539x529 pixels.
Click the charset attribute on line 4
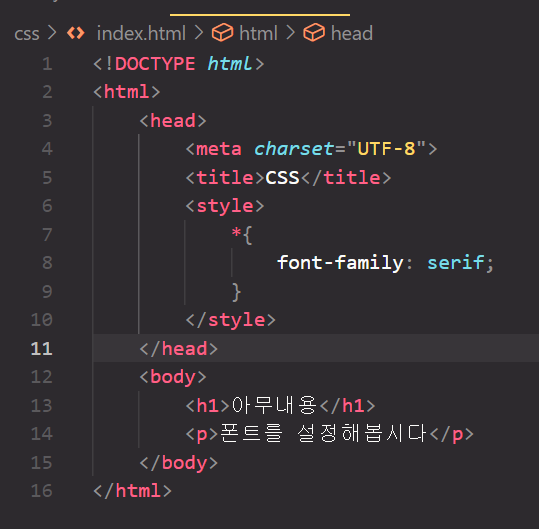pos(294,149)
